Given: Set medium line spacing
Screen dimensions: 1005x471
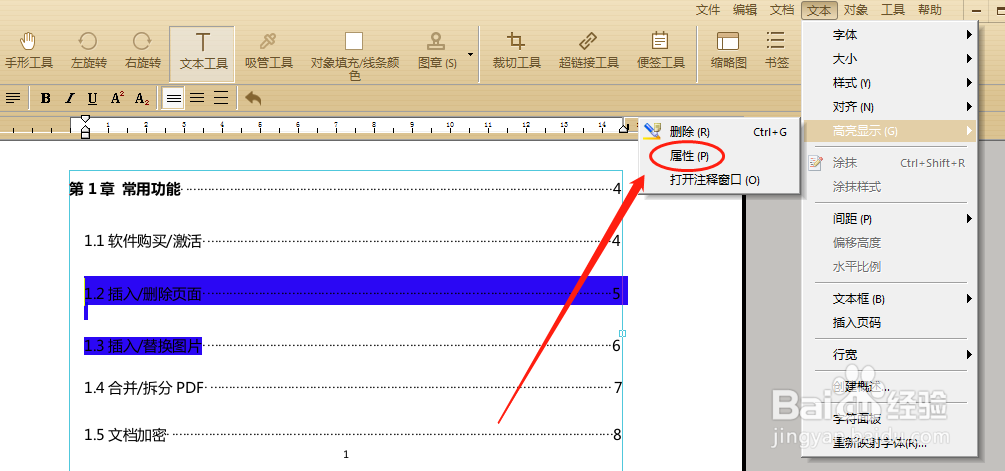Looking at the screenshot, I should click(x=197, y=99).
